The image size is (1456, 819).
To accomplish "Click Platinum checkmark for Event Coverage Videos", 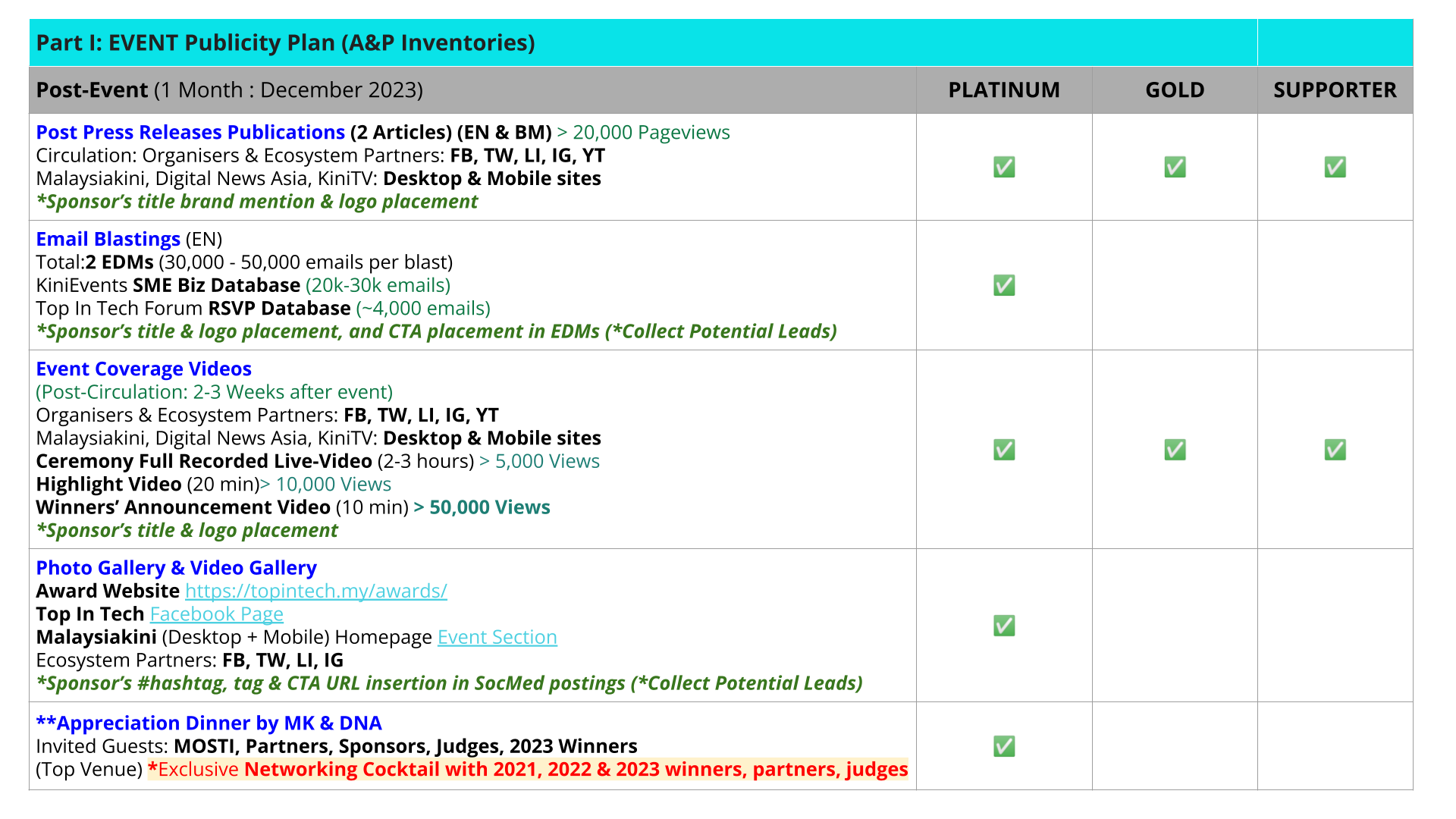I will click(x=1004, y=450).
